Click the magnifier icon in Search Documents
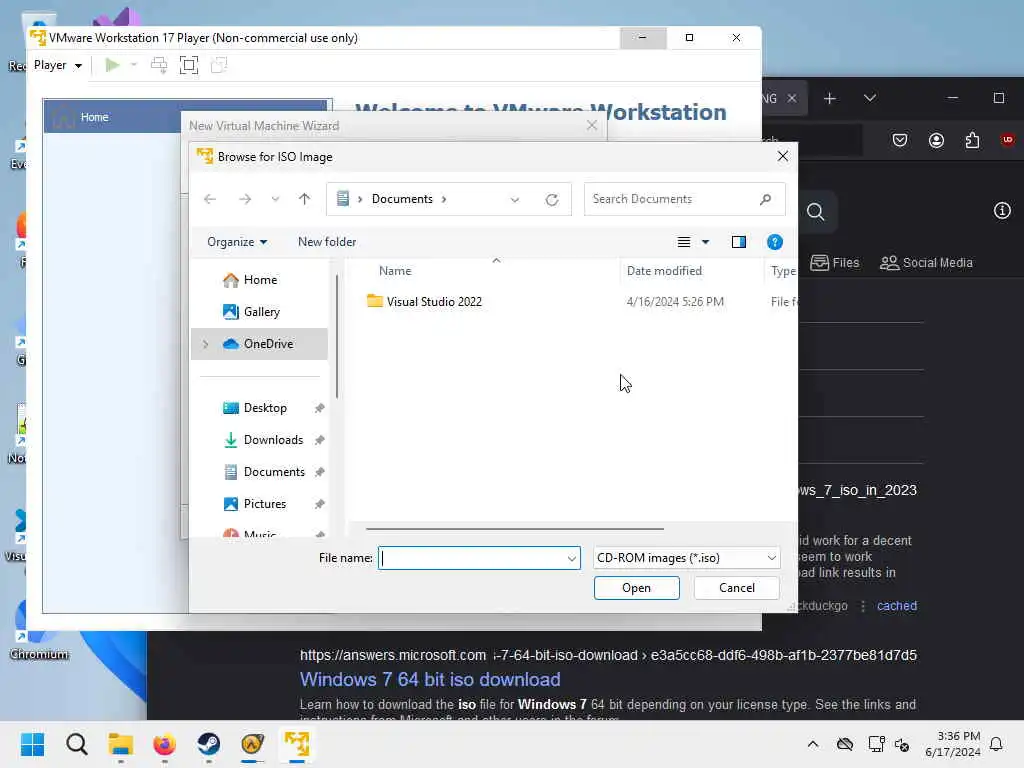 point(765,199)
